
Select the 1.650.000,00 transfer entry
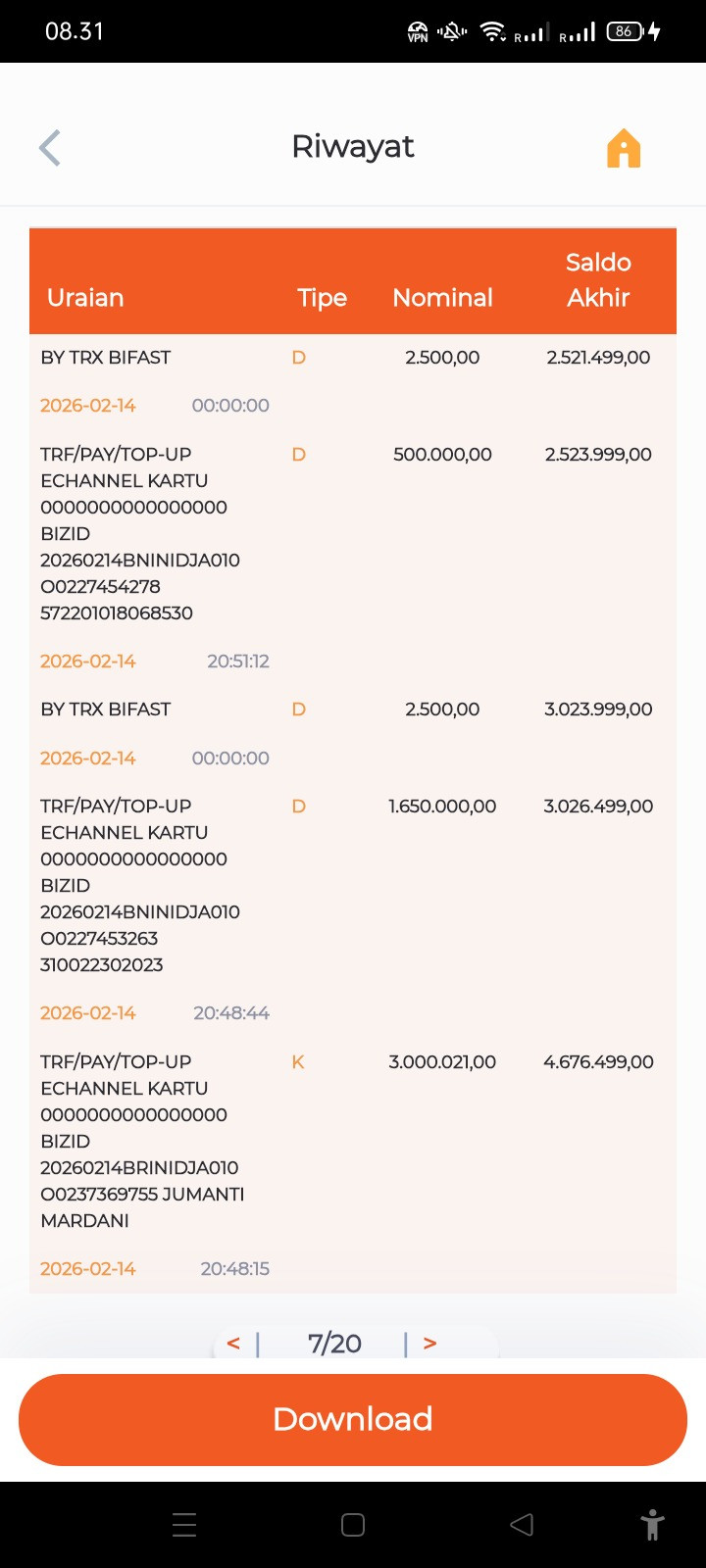point(353,909)
